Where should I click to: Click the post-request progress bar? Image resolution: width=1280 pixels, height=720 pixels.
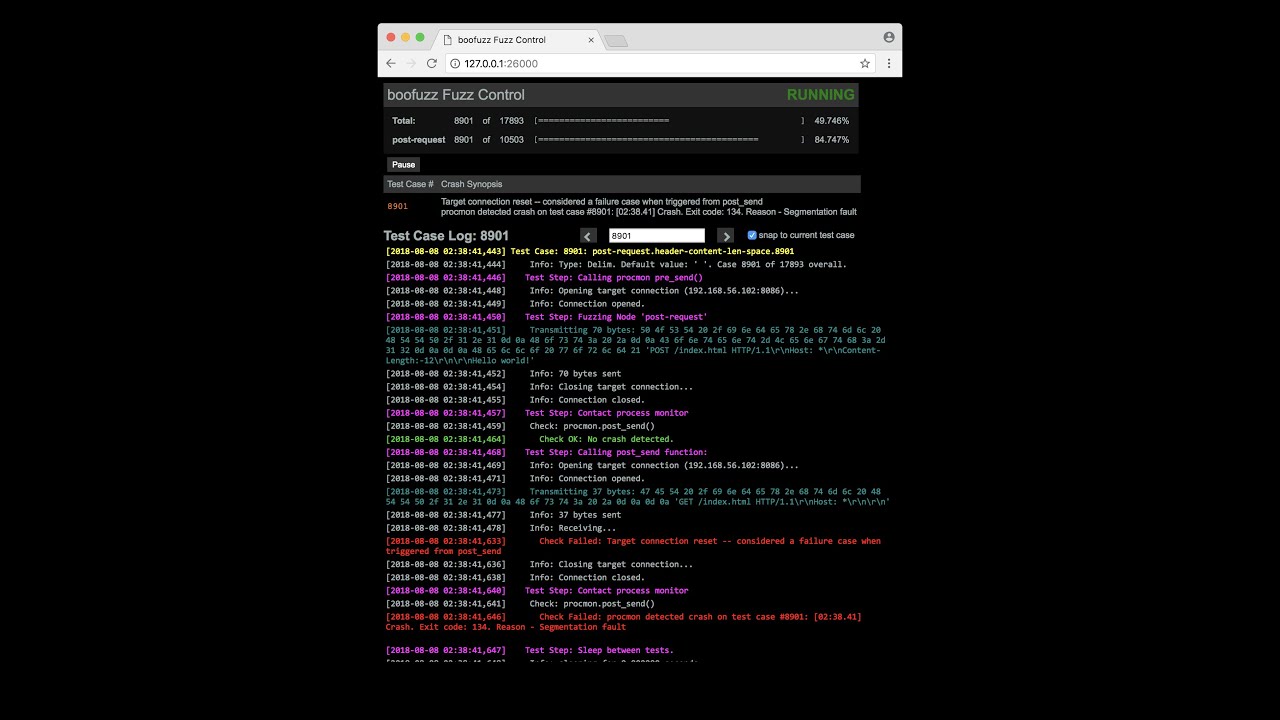[669, 140]
